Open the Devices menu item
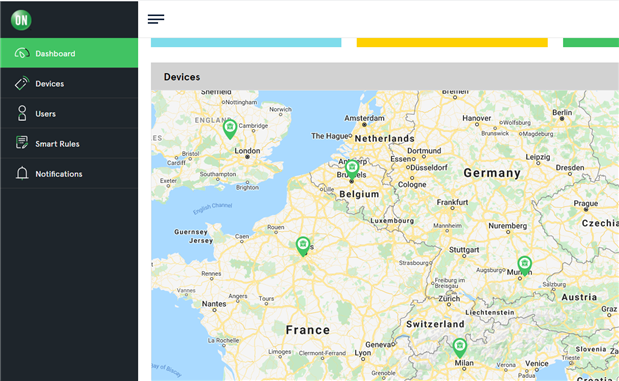This screenshot has height=381, width=619. pyautogui.click(x=69, y=83)
